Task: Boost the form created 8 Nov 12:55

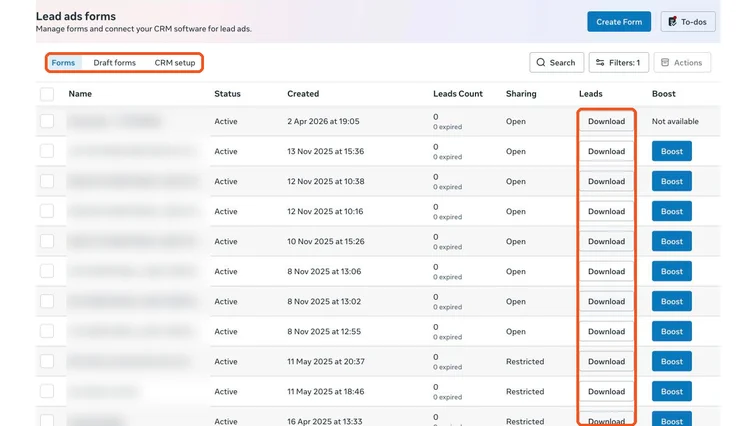Action: point(672,332)
